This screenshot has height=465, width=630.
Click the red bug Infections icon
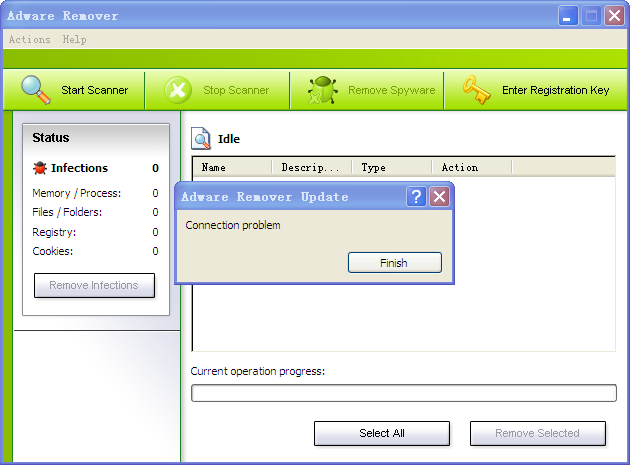(x=40, y=168)
